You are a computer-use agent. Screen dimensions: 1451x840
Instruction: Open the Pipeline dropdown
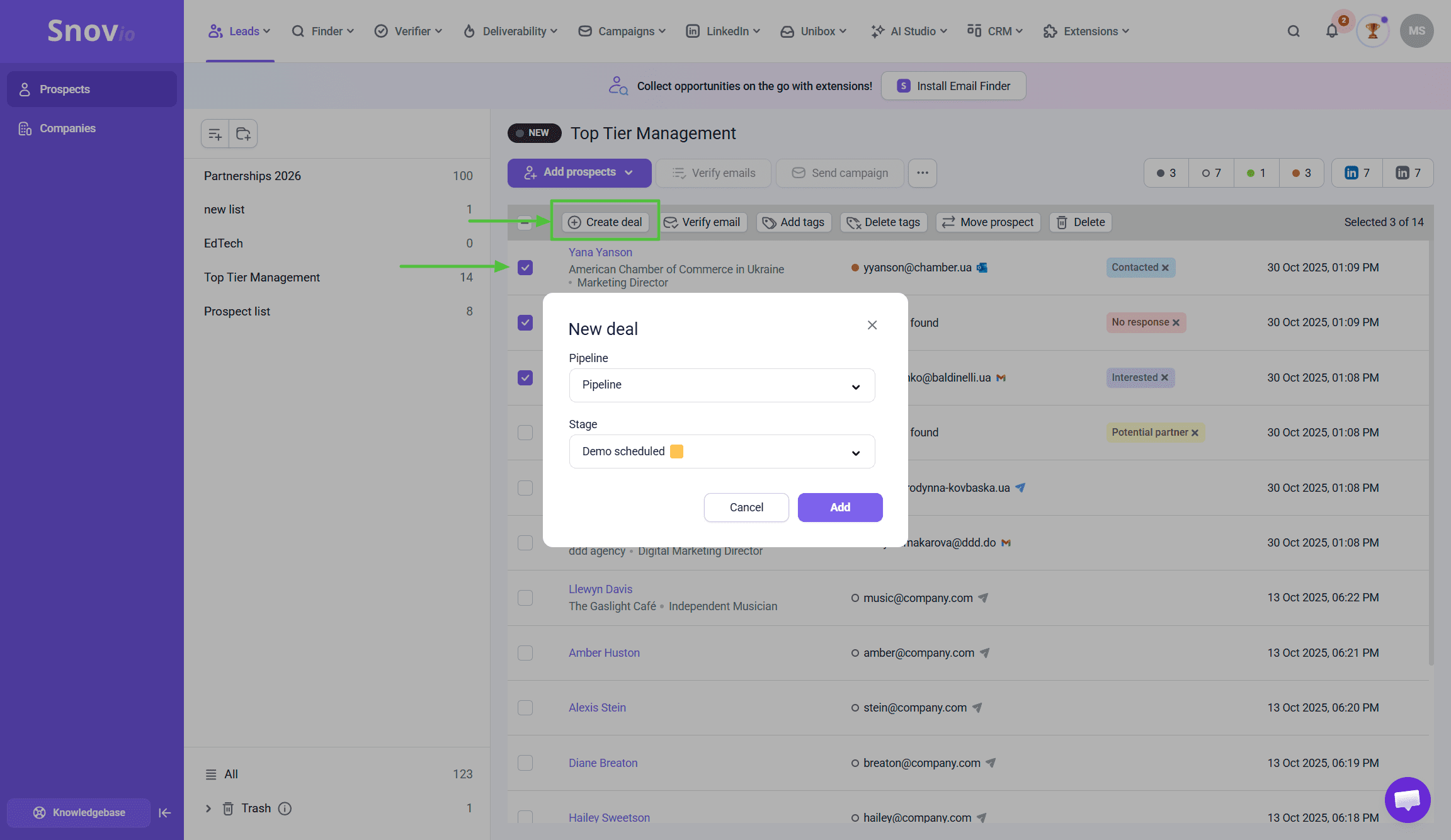pos(722,385)
